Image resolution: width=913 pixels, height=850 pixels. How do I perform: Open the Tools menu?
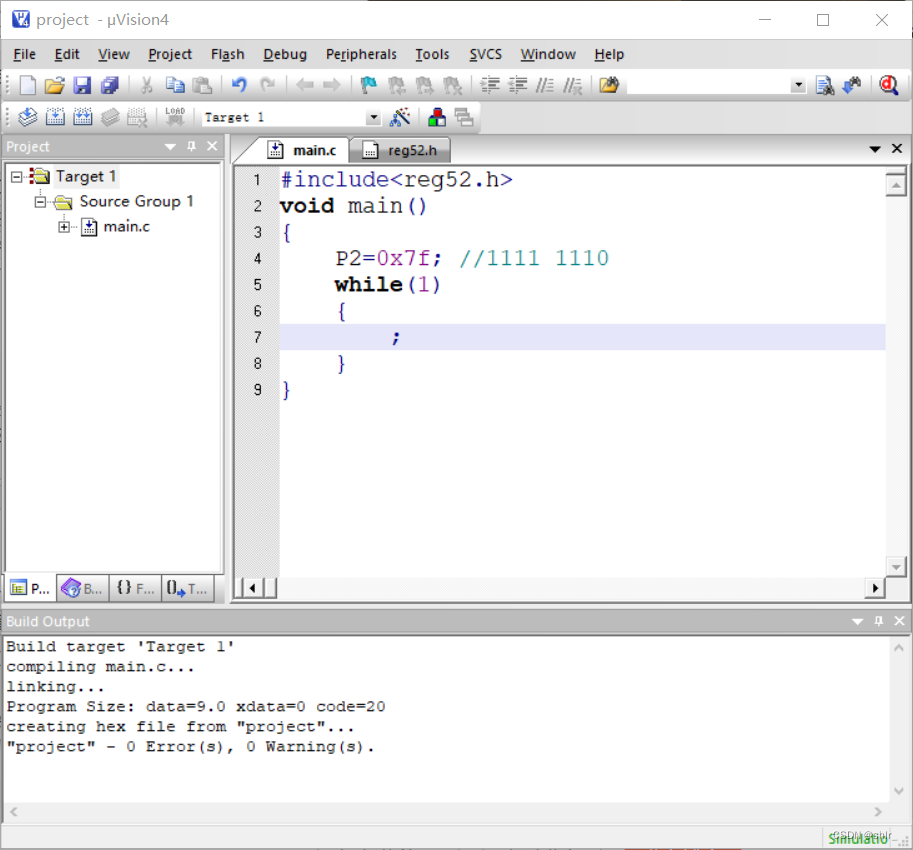[432, 54]
